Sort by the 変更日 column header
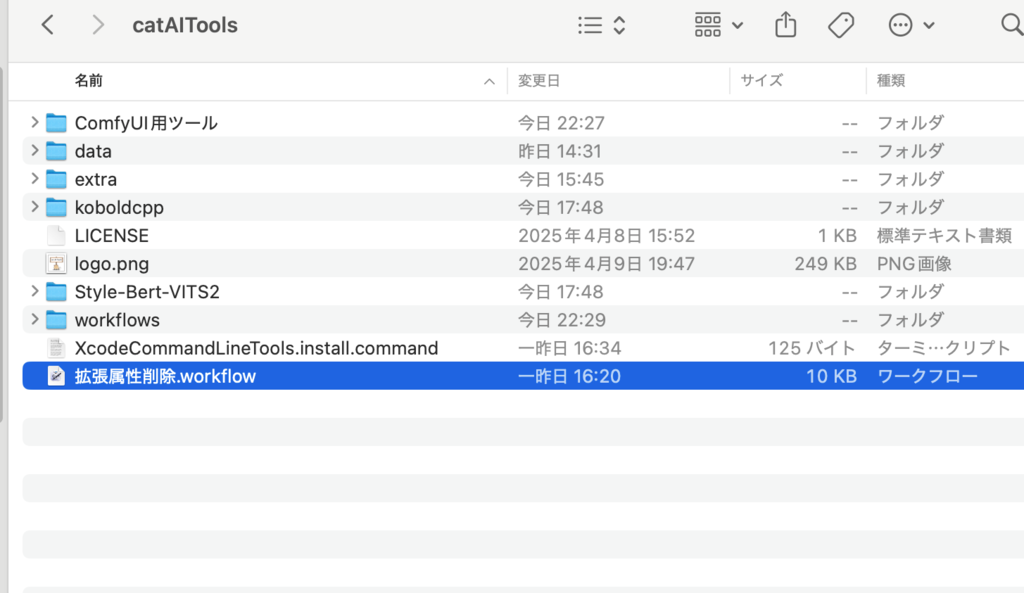 tap(539, 81)
